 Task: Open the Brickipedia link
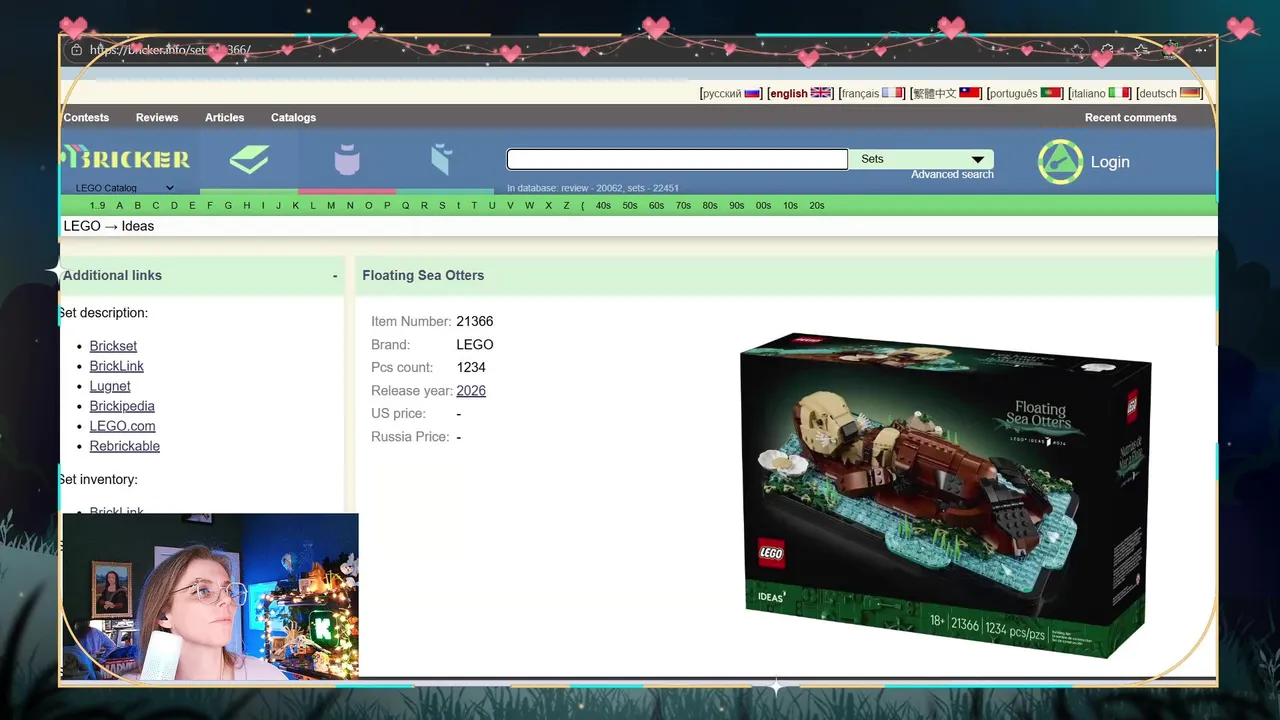[122, 406]
